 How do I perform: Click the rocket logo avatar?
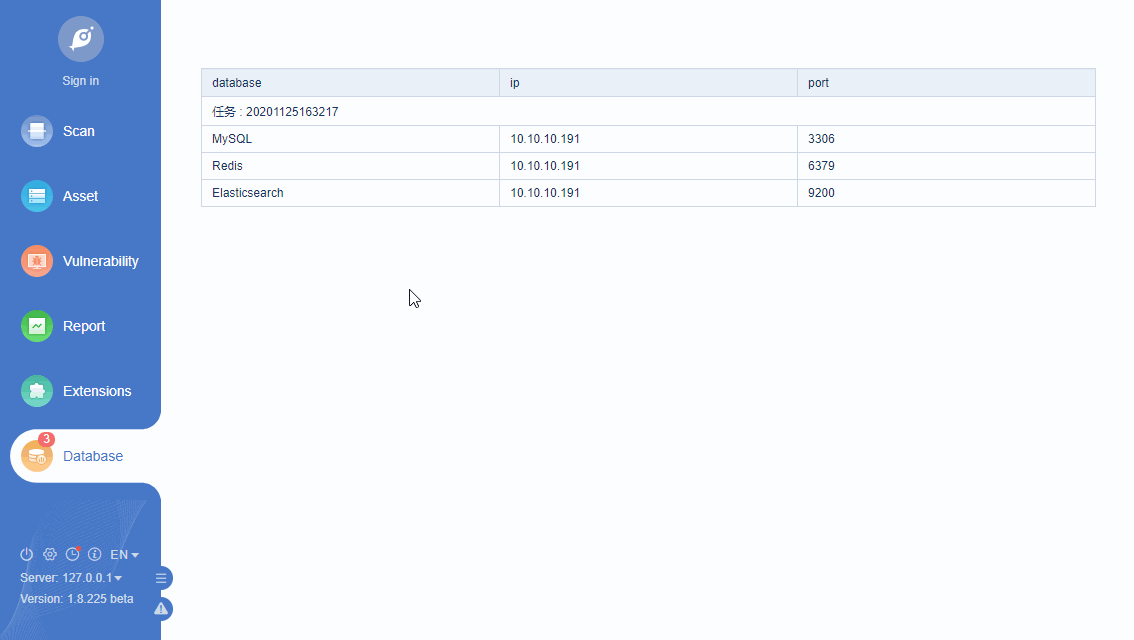pyautogui.click(x=81, y=39)
